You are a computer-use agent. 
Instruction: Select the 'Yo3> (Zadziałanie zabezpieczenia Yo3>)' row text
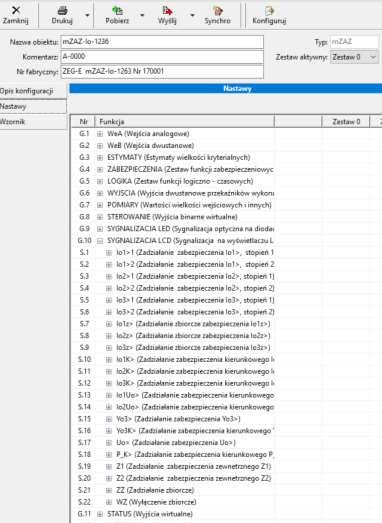[x=178, y=419]
